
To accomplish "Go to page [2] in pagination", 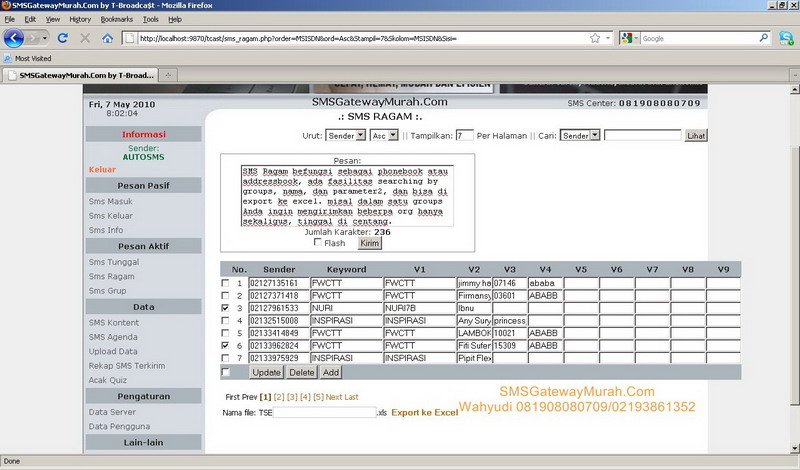I will [279, 397].
